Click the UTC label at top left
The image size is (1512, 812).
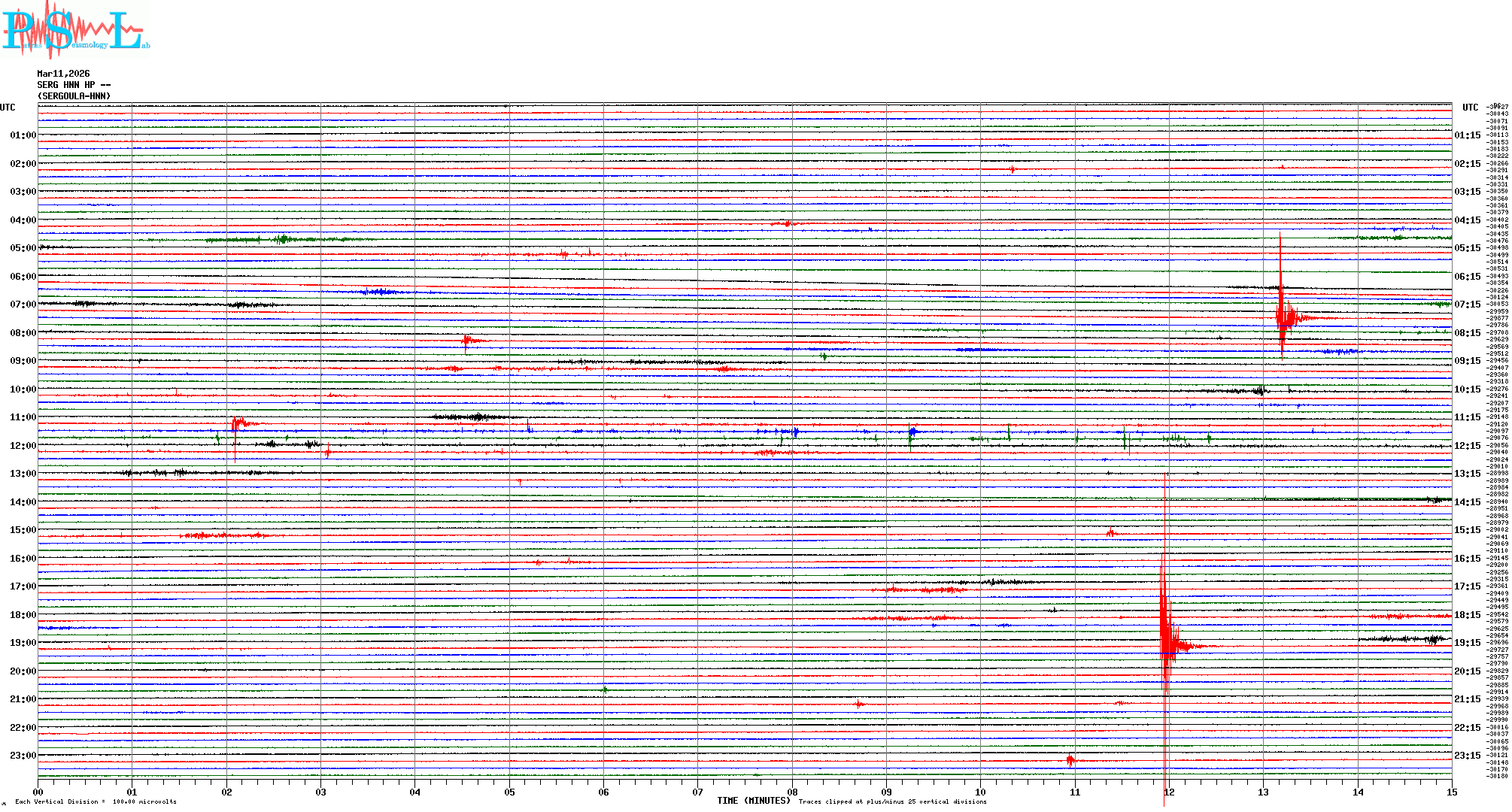tap(8, 108)
